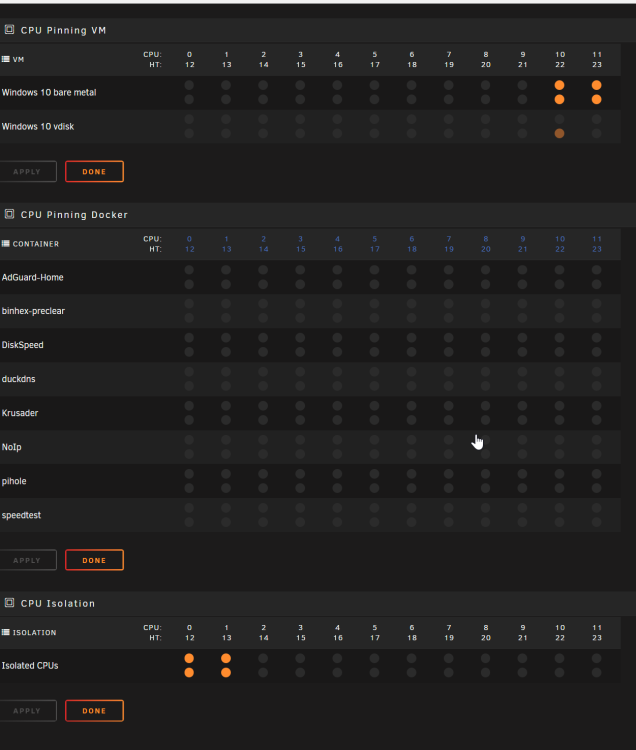Click the list icon beside ISOLATION header

(x=6, y=632)
